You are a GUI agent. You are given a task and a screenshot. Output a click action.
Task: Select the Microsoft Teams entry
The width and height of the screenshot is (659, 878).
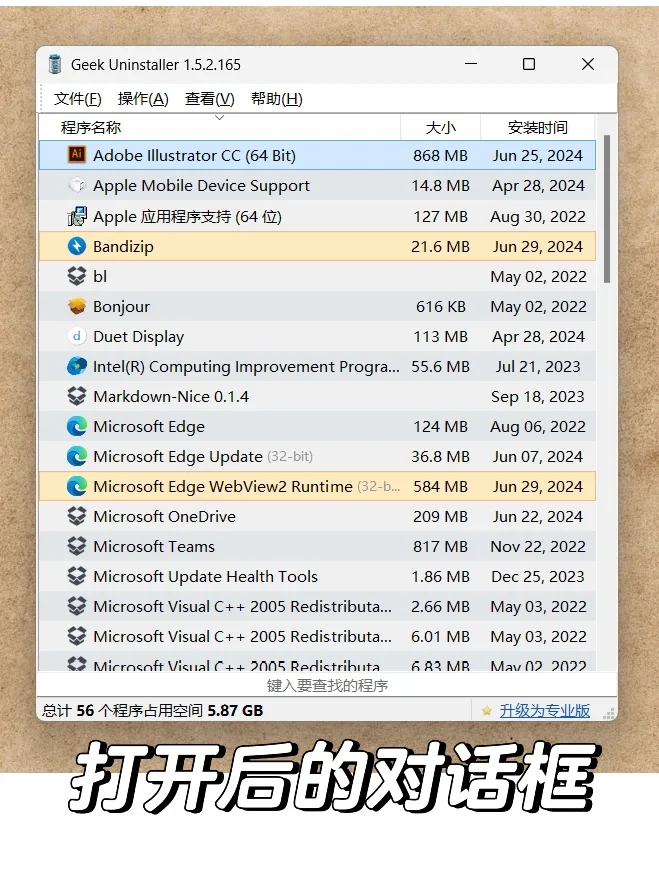pos(317,546)
